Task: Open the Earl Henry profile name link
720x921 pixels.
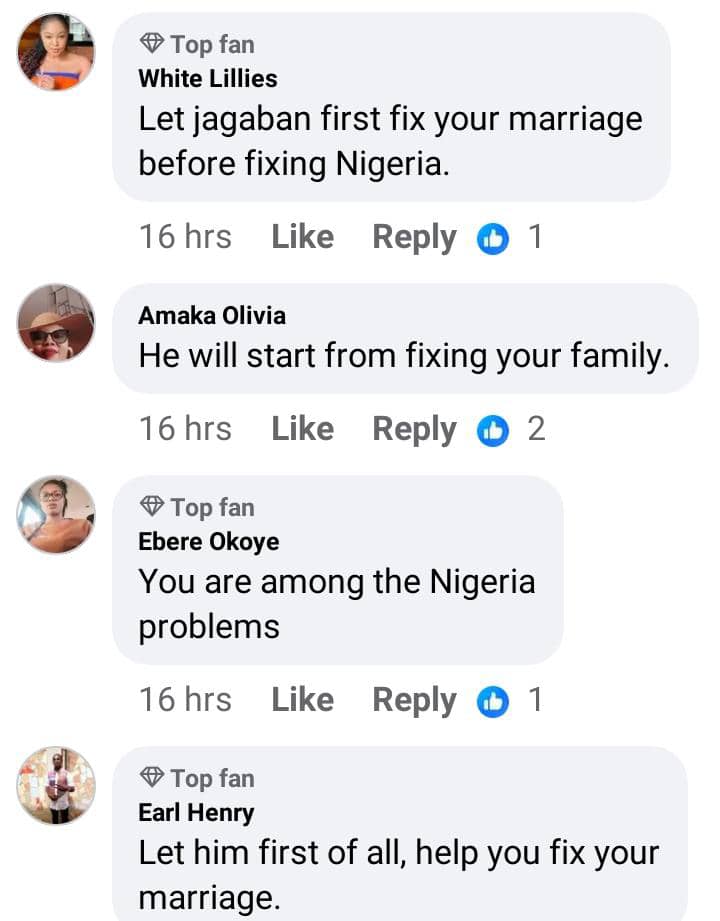Action: 196,813
